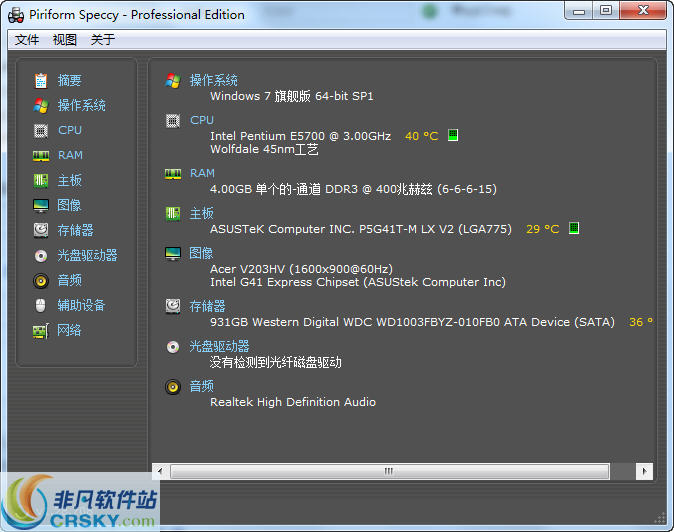
Task: Click the Realtek High Definition Audio line
Action: (x=293, y=402)
